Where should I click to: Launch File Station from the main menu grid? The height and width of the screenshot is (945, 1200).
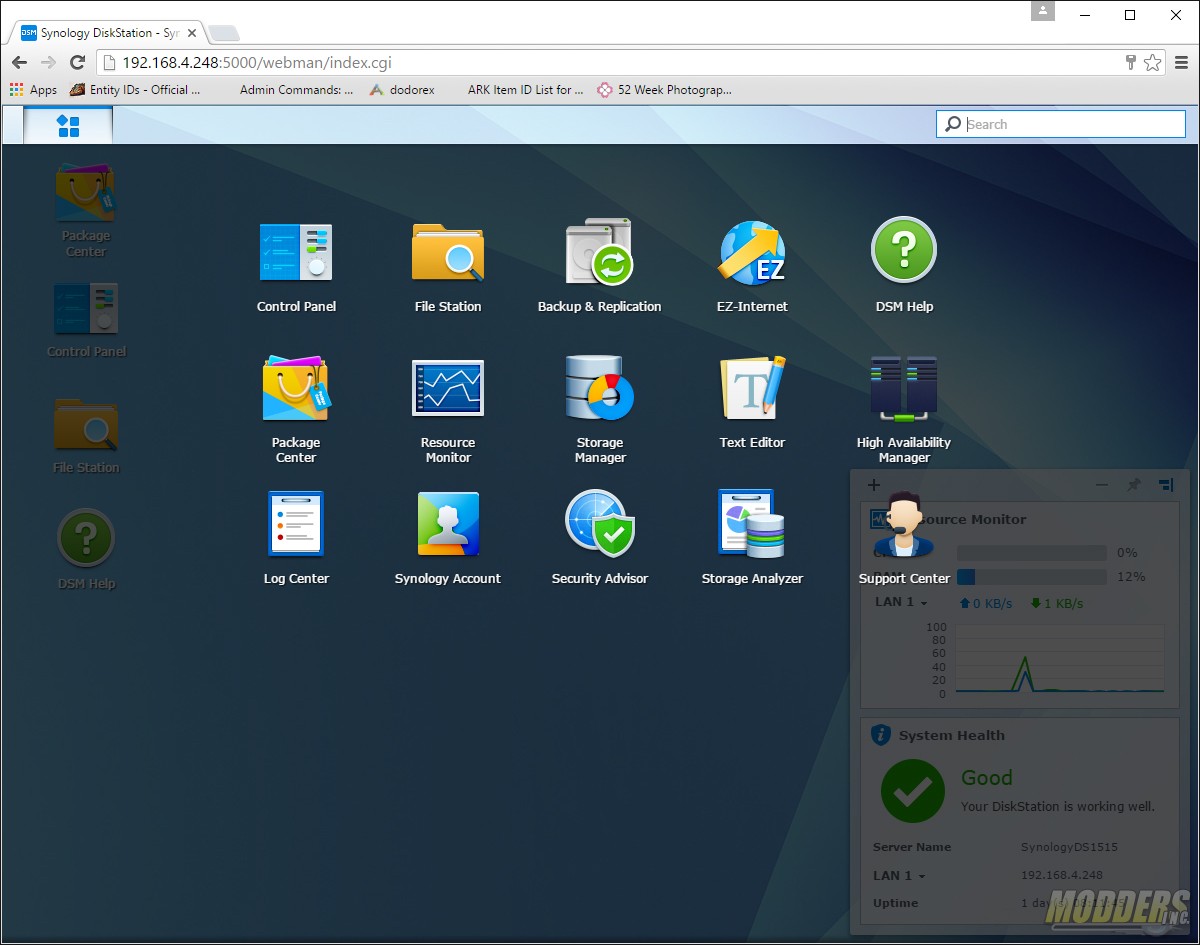[x=448, y=266]
